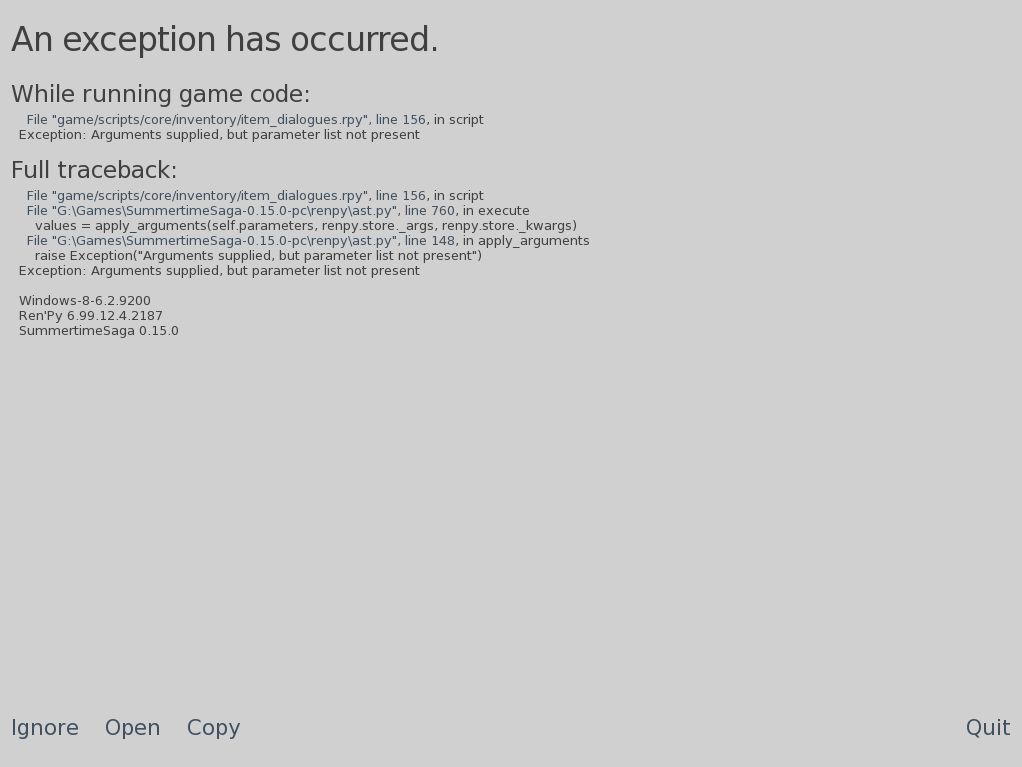Click the final exception message in full traceback

(x=219, y=271)
